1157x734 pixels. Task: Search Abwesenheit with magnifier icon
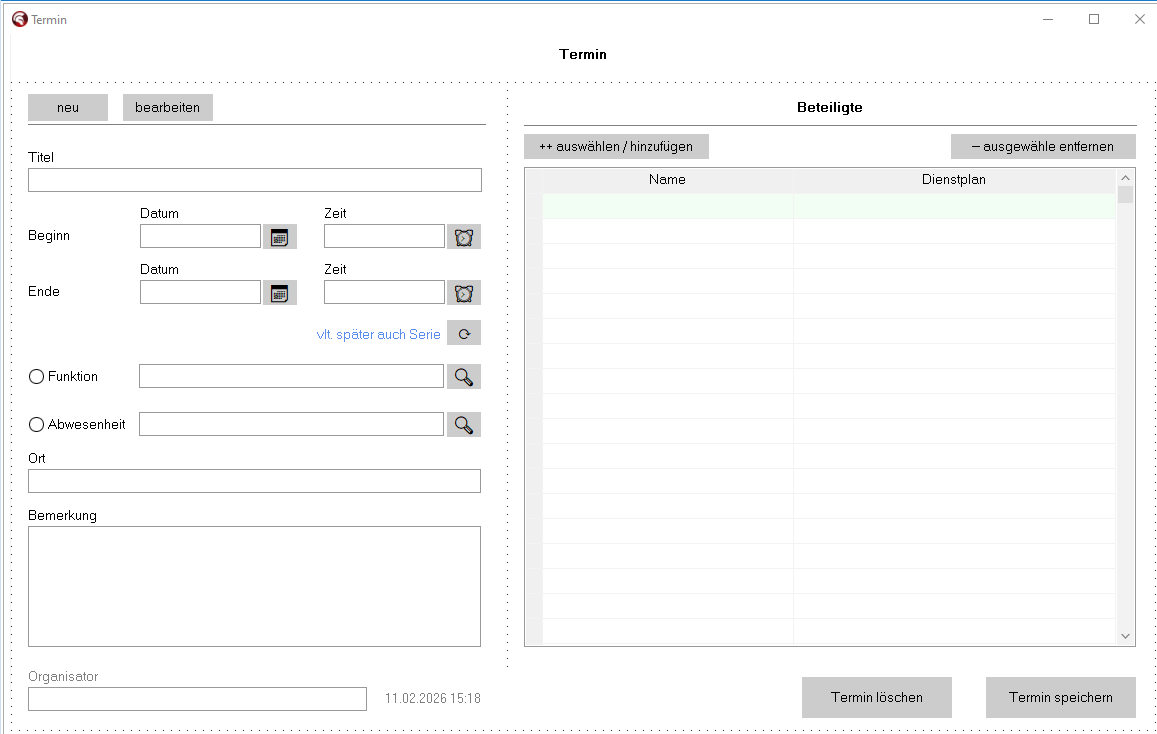click(x=463, y=425)
